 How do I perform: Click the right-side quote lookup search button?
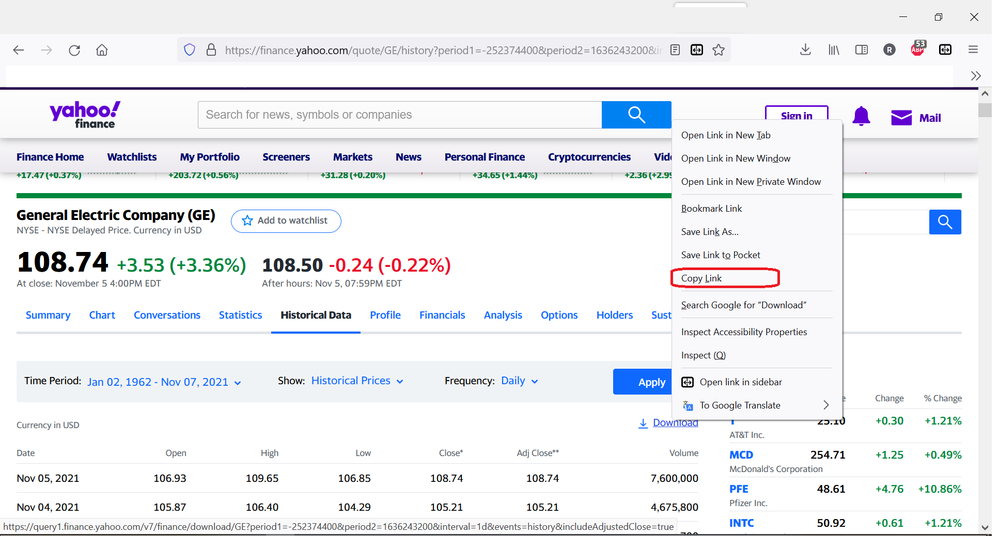coord(945,222)
